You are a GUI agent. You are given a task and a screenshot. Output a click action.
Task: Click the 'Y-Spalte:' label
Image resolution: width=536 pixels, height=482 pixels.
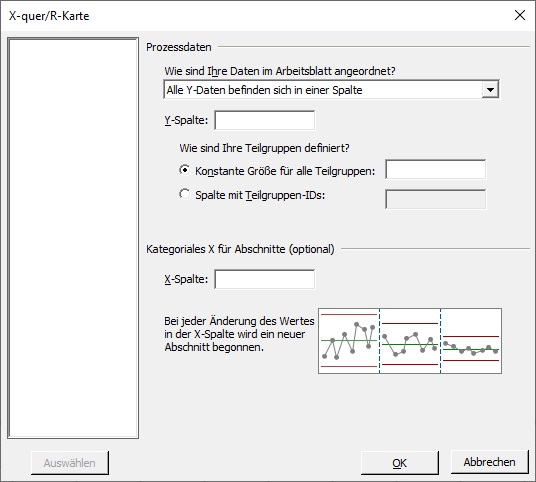pyautogui.click(x=186, y=120)
